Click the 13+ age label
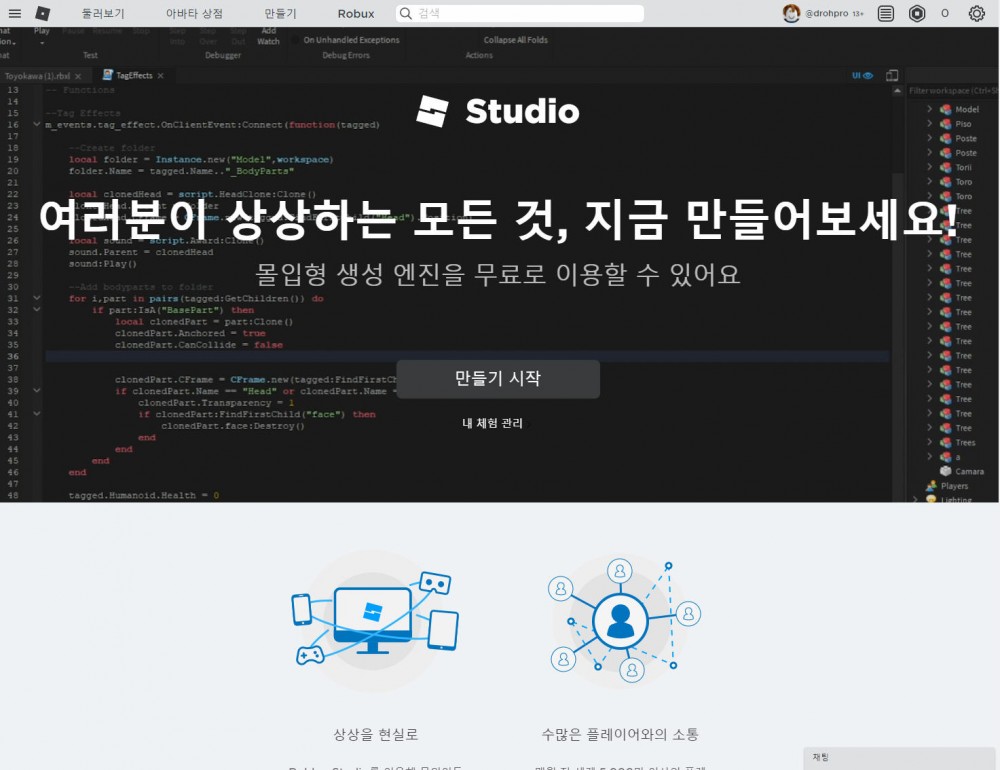This screenshot has width=1000, height=770. pyautogui.click(x=858, y=13)
